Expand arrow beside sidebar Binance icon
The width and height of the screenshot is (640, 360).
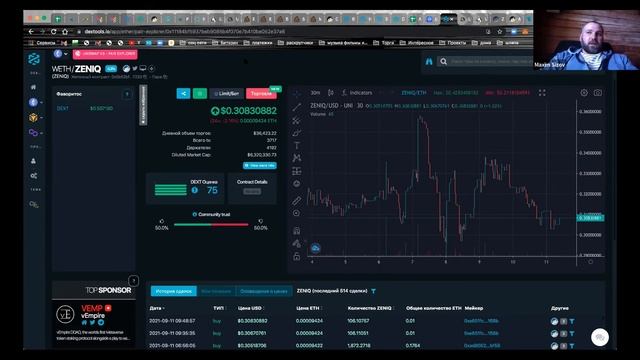click(x=41, y=118)
